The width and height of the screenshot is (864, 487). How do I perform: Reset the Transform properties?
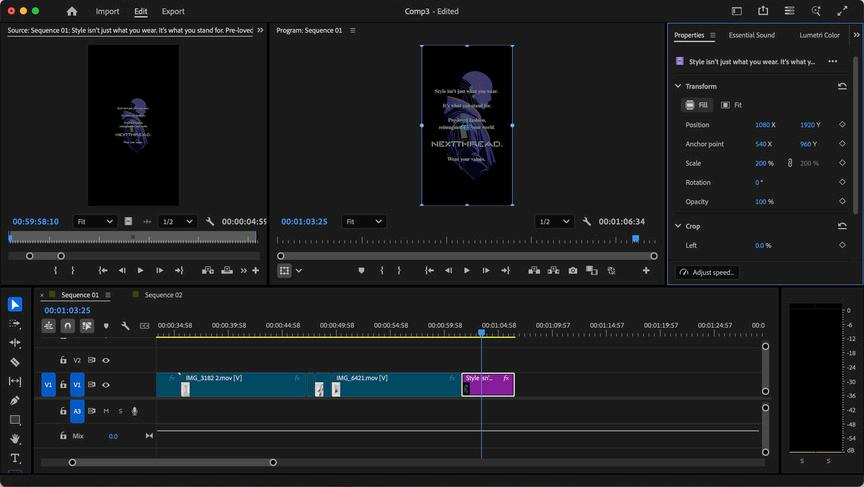[842, 86]
